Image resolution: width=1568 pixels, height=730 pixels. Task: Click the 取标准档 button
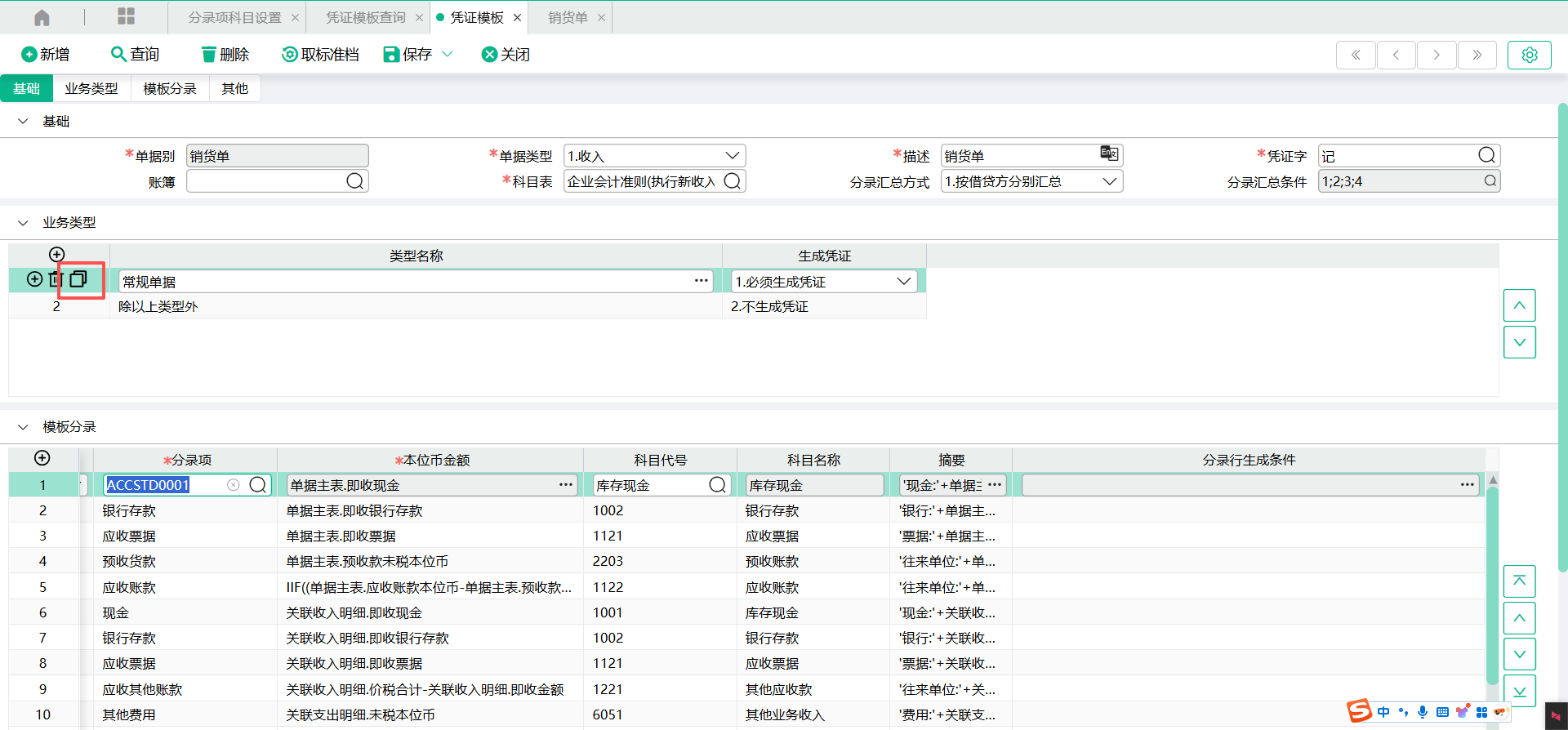(321, 54)
